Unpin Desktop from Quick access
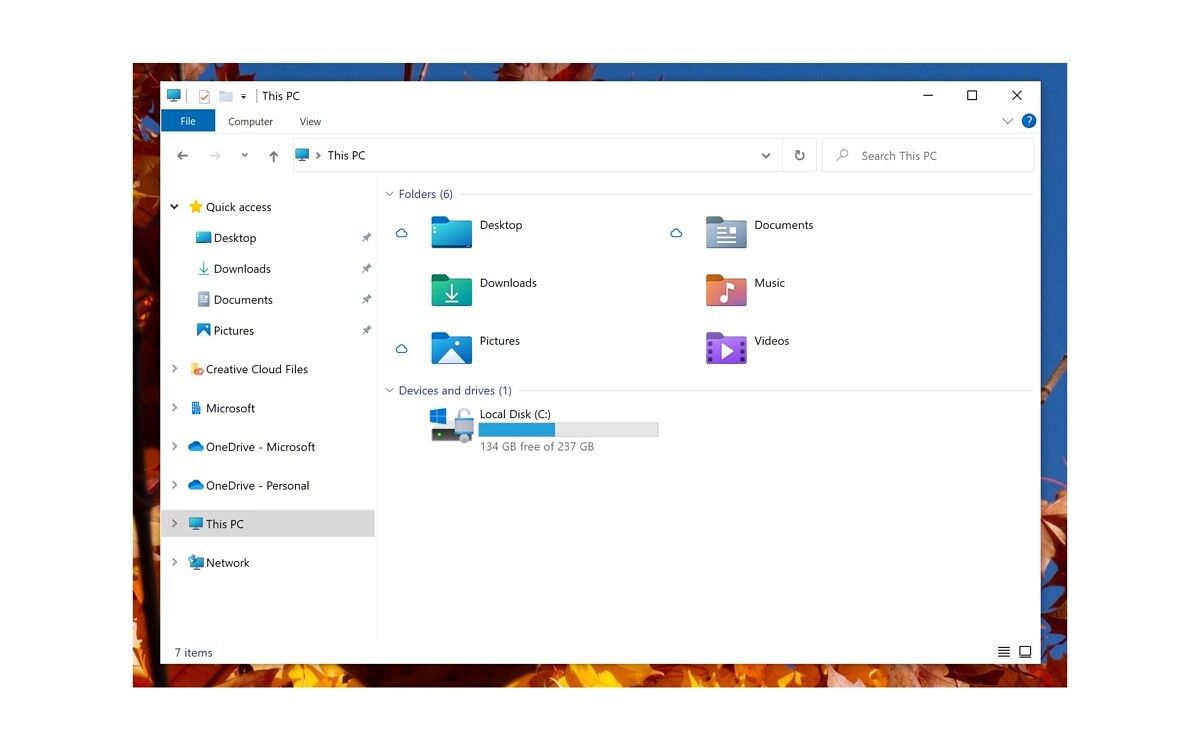 point(366,238)
